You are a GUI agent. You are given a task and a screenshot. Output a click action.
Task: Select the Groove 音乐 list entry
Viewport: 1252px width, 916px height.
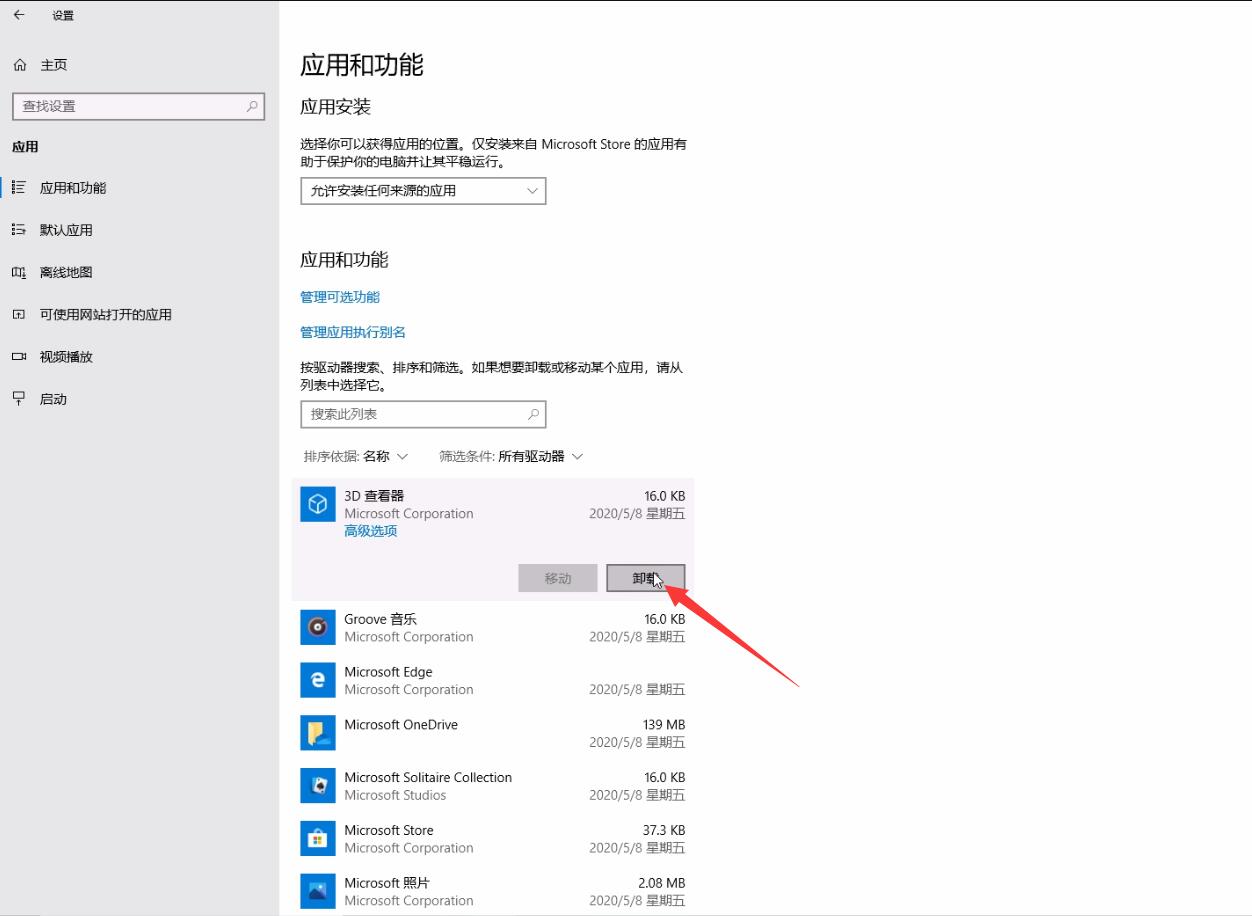click(x=493, y=627)
